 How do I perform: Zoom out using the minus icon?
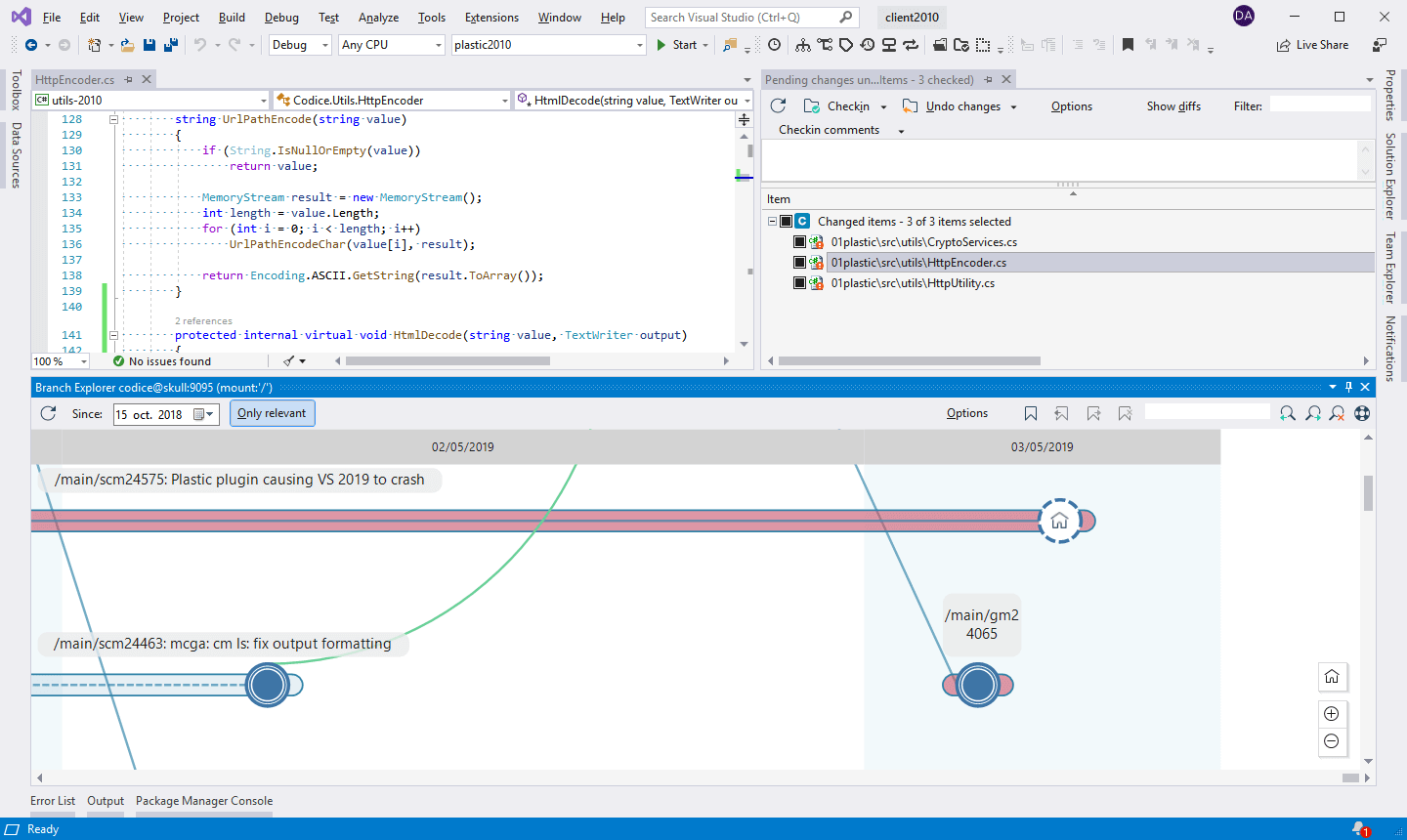pos(1331,741)
